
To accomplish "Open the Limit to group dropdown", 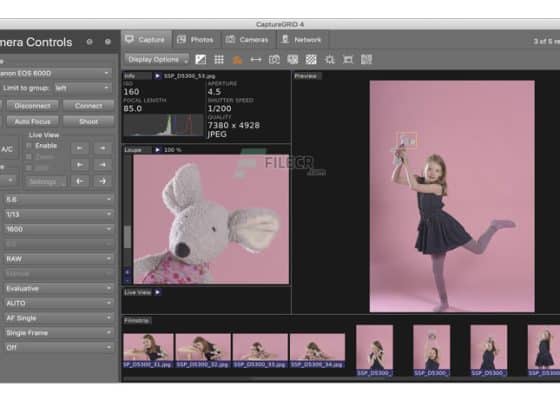I will click(82, 88).
